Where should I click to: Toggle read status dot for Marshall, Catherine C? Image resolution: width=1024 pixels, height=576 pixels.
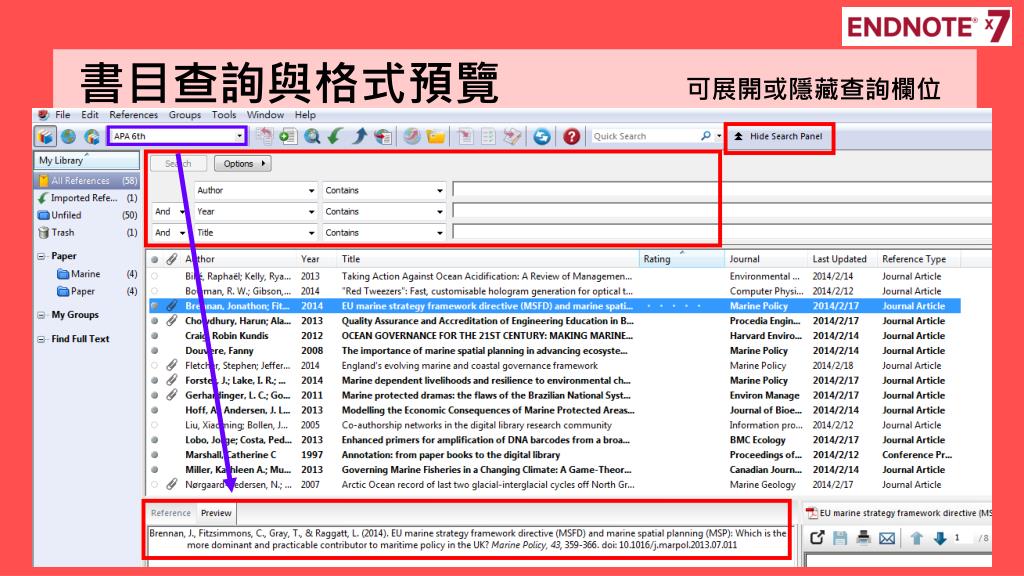tap(155, 455)
